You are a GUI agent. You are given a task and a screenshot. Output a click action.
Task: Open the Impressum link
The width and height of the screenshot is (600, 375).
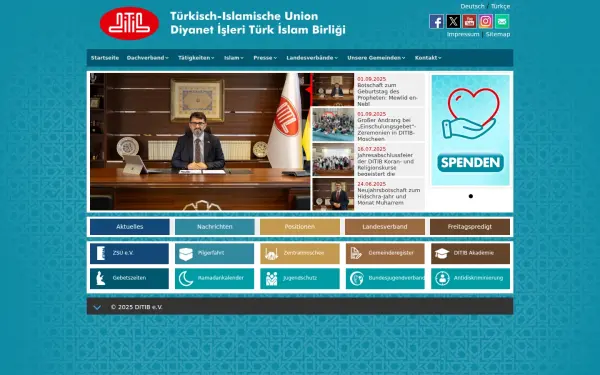pyautogui.click(x=463, y=34)
